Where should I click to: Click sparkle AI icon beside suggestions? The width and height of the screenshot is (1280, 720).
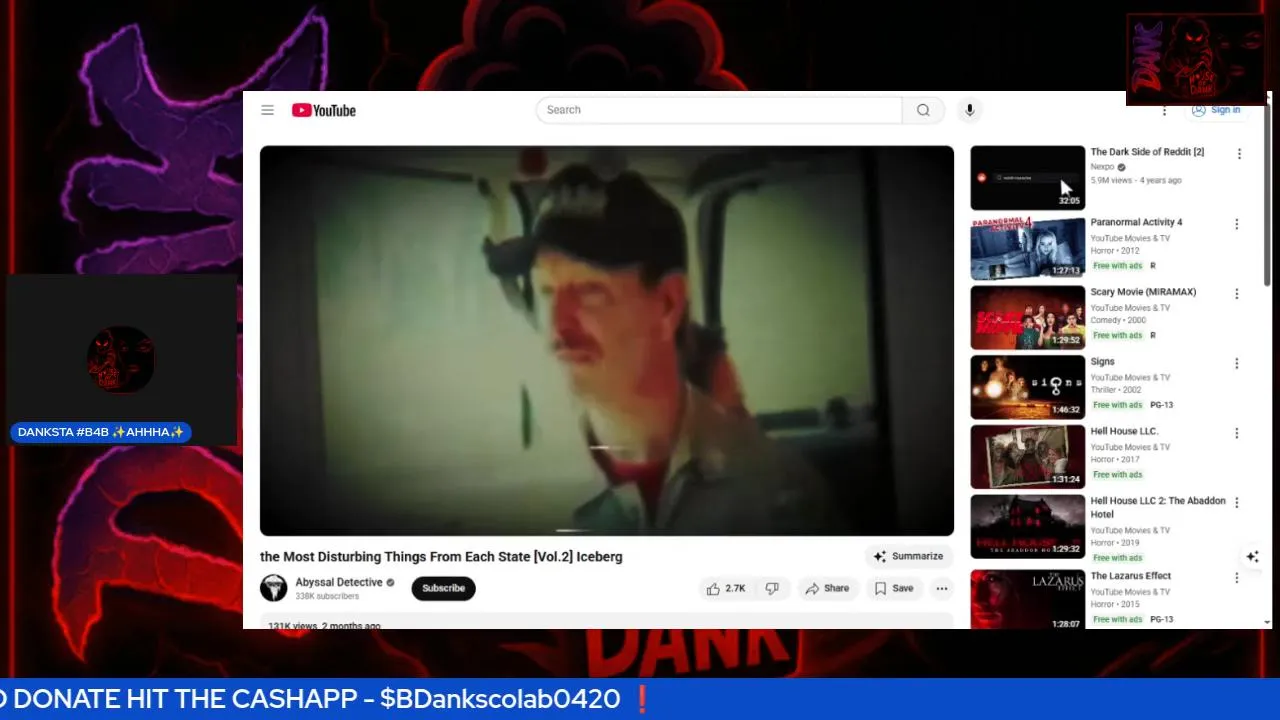[1252, 557]
